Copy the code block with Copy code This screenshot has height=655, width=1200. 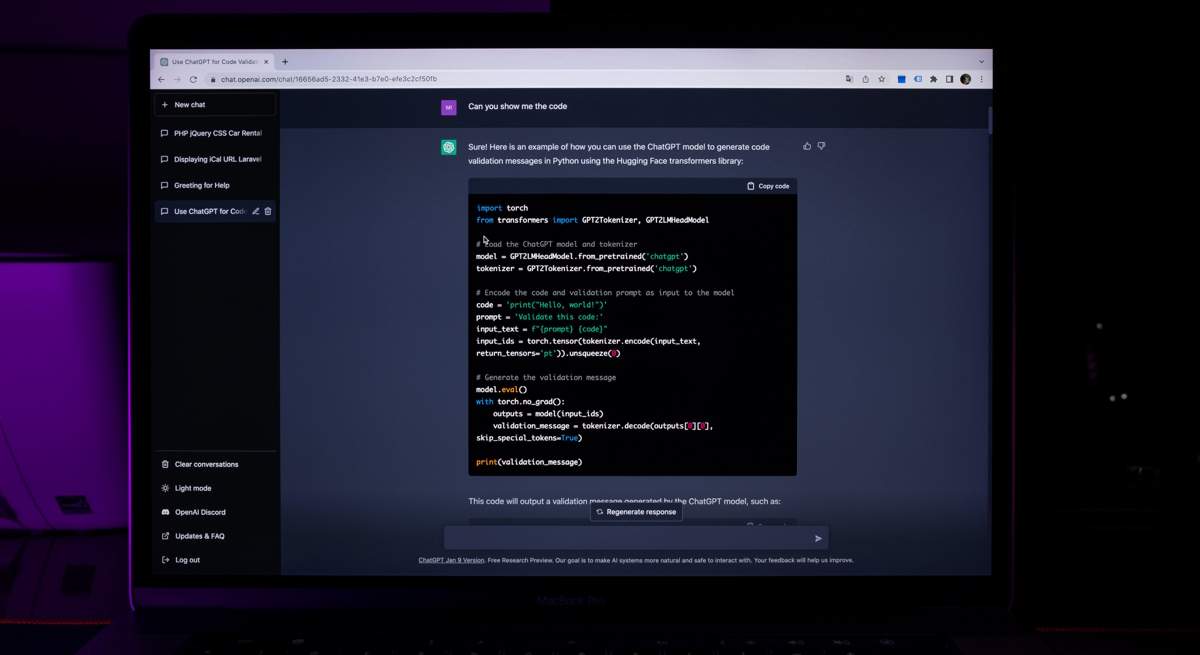click(768, 186)
